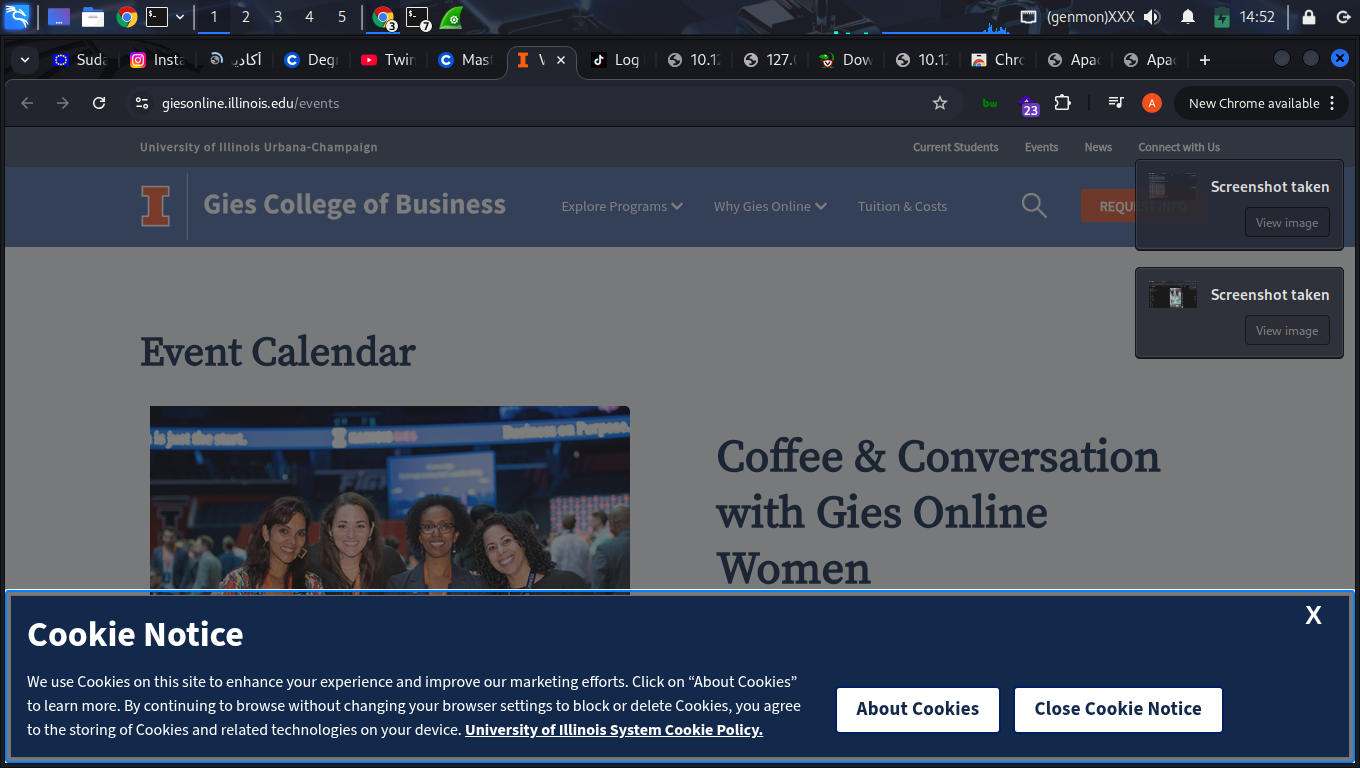View image in first Screenshot taken notification
This screenshot has width=1360, height=768.
pos(1287,223)
